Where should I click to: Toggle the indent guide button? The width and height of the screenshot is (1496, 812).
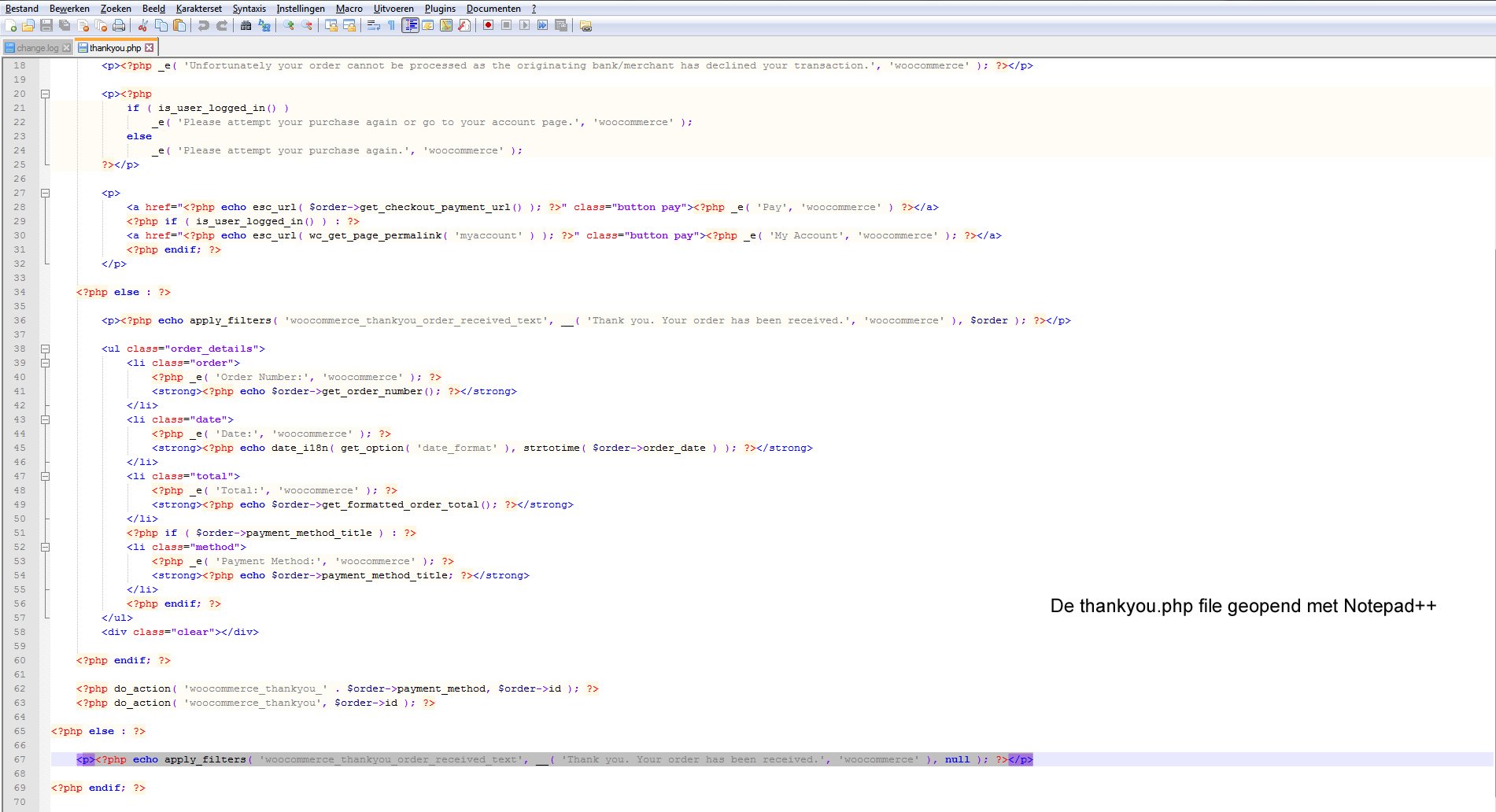[410, 25]
